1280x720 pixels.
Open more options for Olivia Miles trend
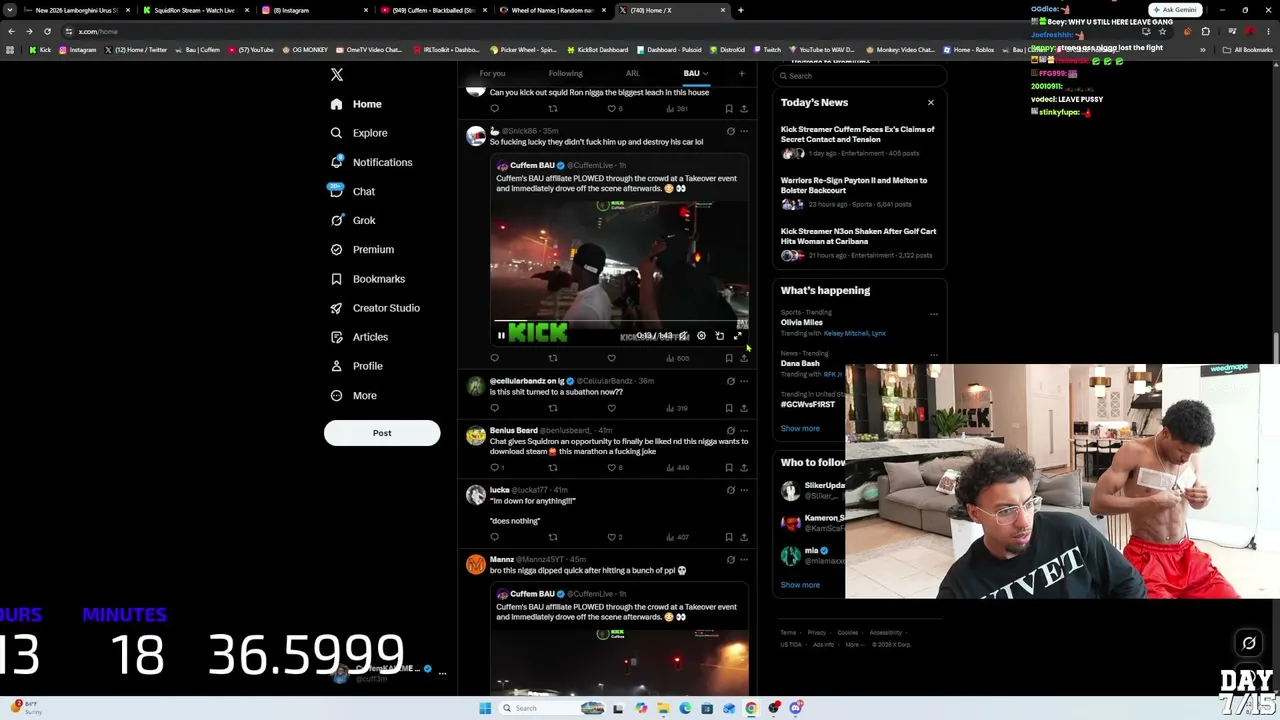coord(934,314)
